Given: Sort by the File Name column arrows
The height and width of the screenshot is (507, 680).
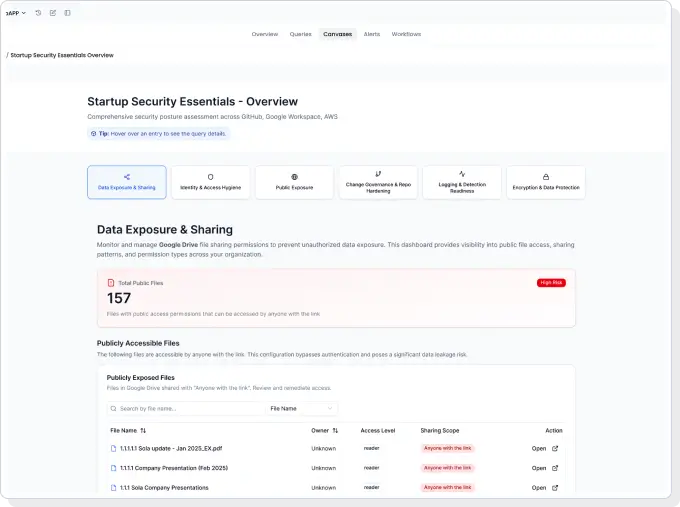Looking at the screenshot, I should (143, 431).
